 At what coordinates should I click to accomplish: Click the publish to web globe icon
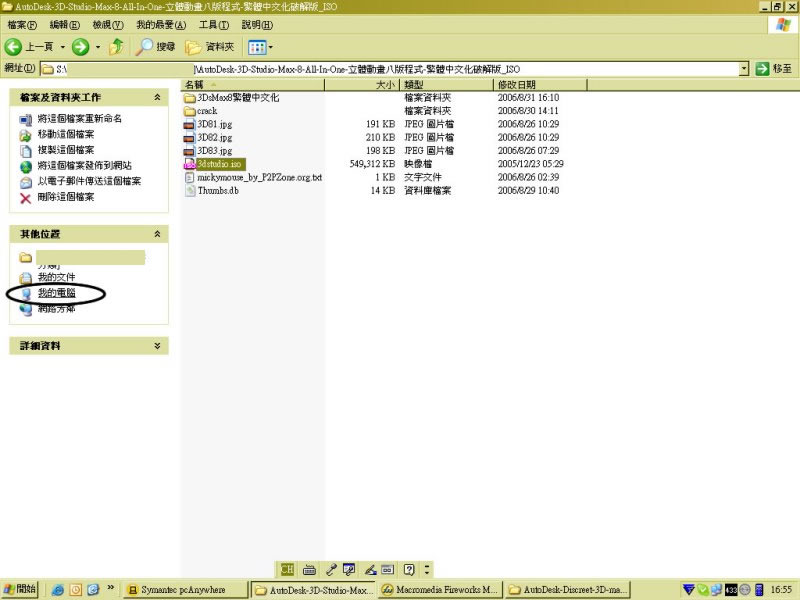[x=26, y=166]
